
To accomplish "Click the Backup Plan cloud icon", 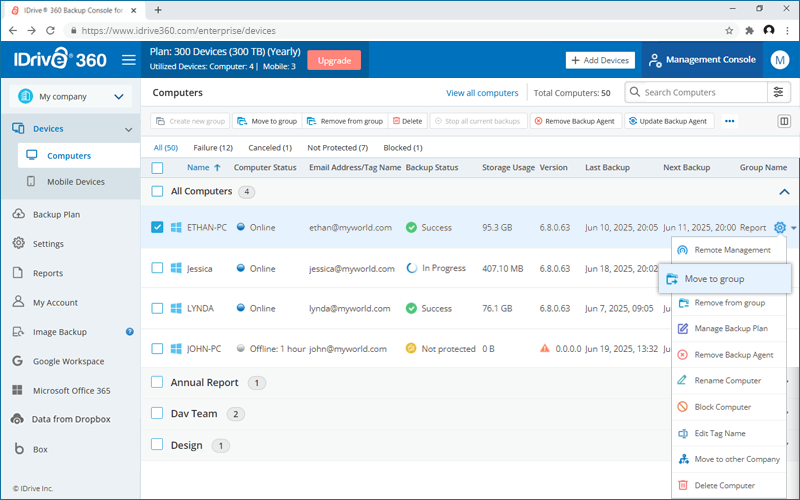I will 18,214.
